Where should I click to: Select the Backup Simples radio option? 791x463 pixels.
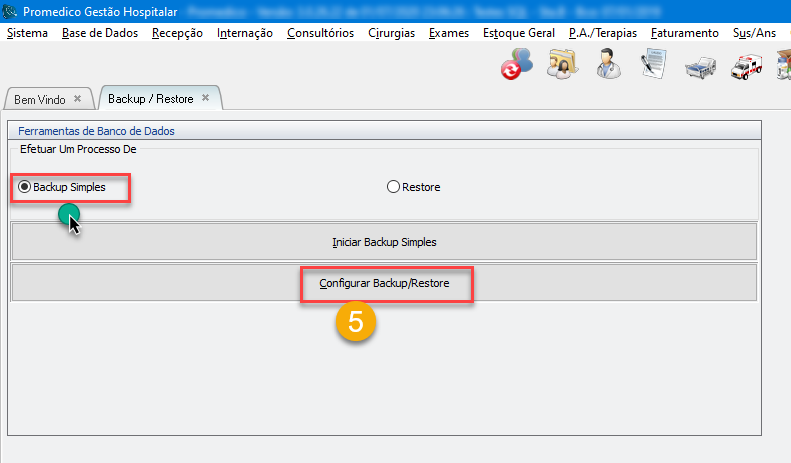tap(25, 187)
